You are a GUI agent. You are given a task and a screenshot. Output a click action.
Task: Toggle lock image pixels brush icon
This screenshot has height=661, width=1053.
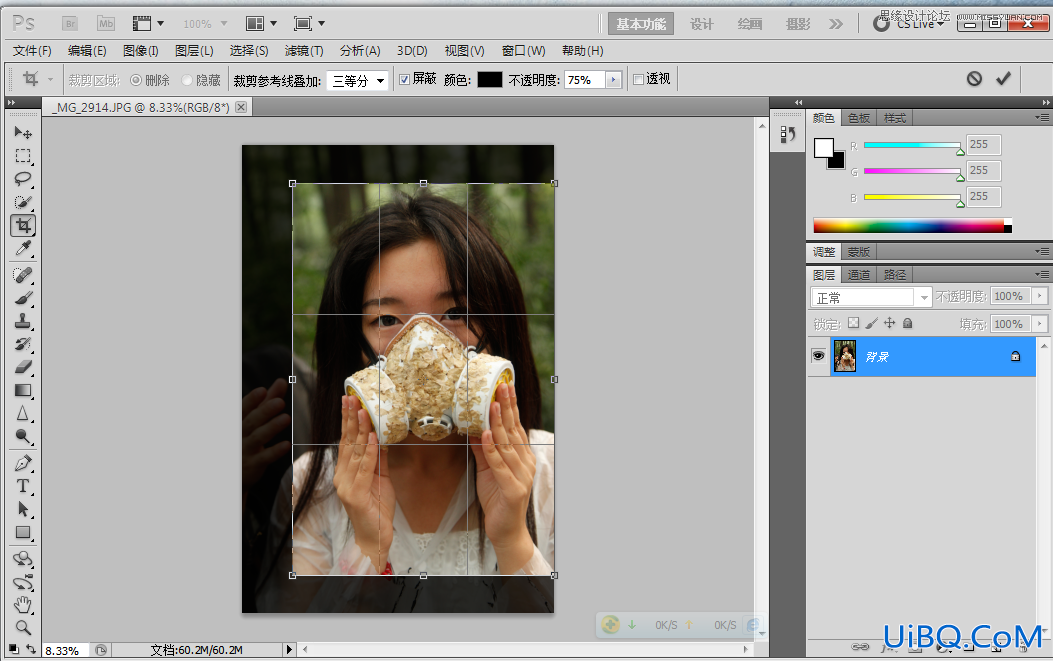click(872, 323)
